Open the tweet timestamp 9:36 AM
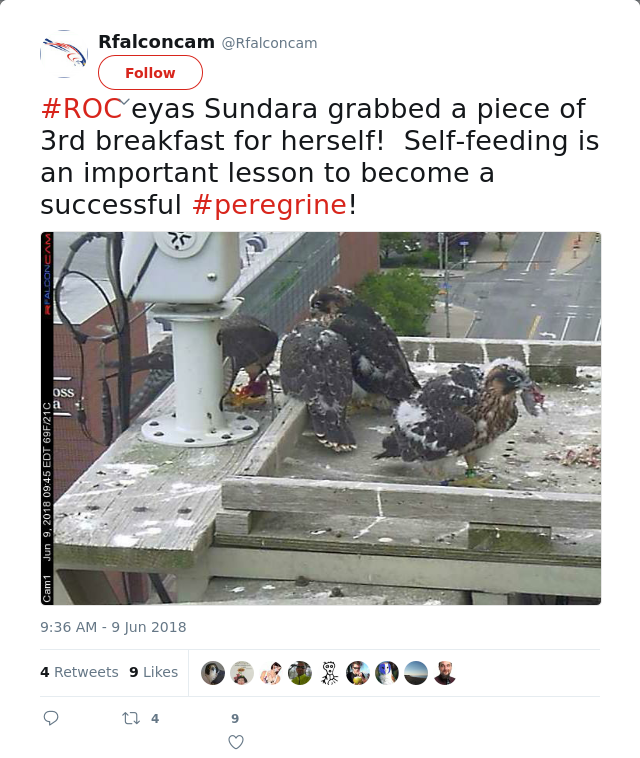This screenshot has height=758, width=640. pyautogui.click(x=113, y=627)
